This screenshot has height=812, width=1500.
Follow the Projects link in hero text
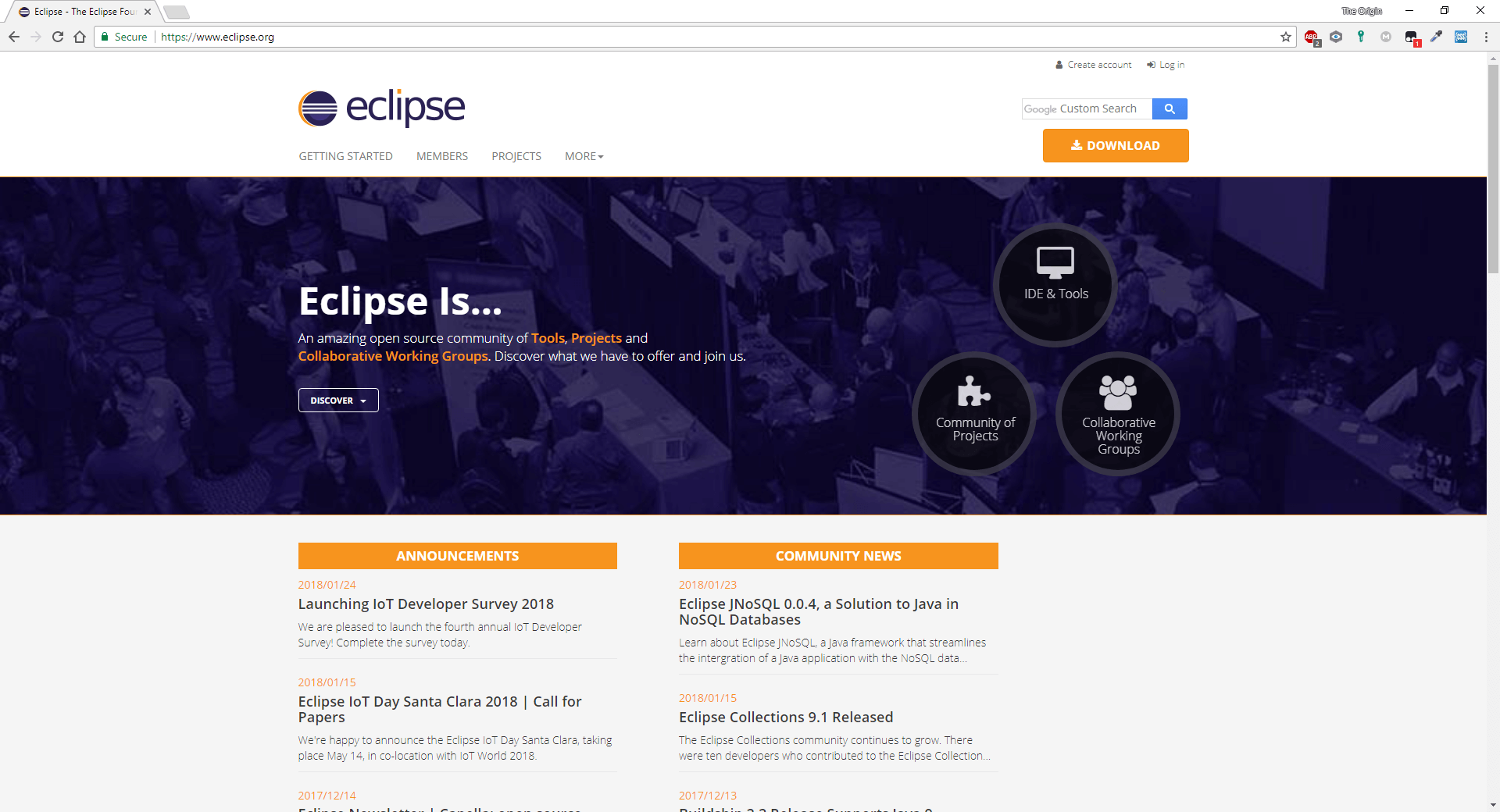point(596,338)
